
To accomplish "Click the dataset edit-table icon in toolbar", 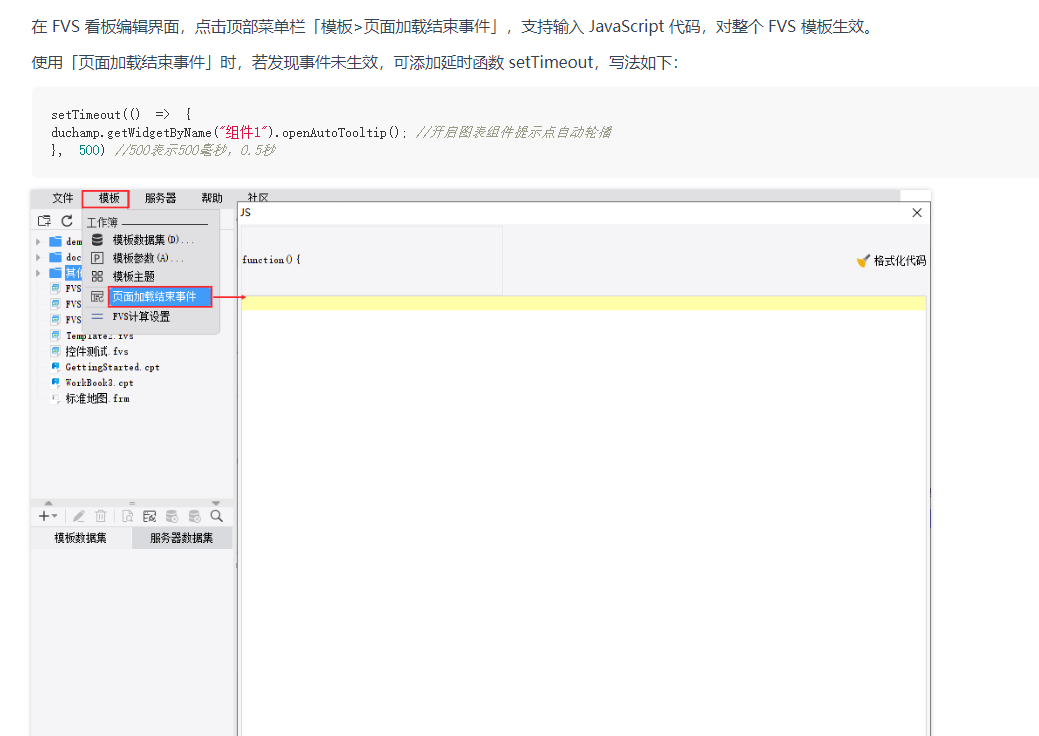I will coord(150,516).
